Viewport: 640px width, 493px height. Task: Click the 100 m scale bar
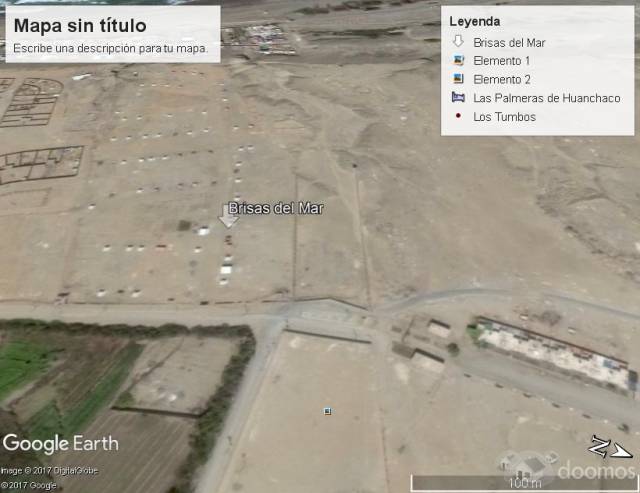524,483
